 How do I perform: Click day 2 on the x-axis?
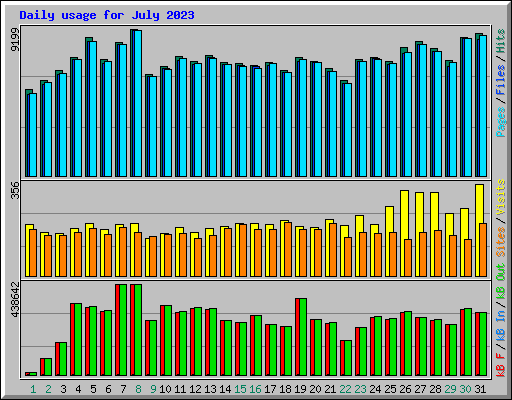tap(48, 389)
